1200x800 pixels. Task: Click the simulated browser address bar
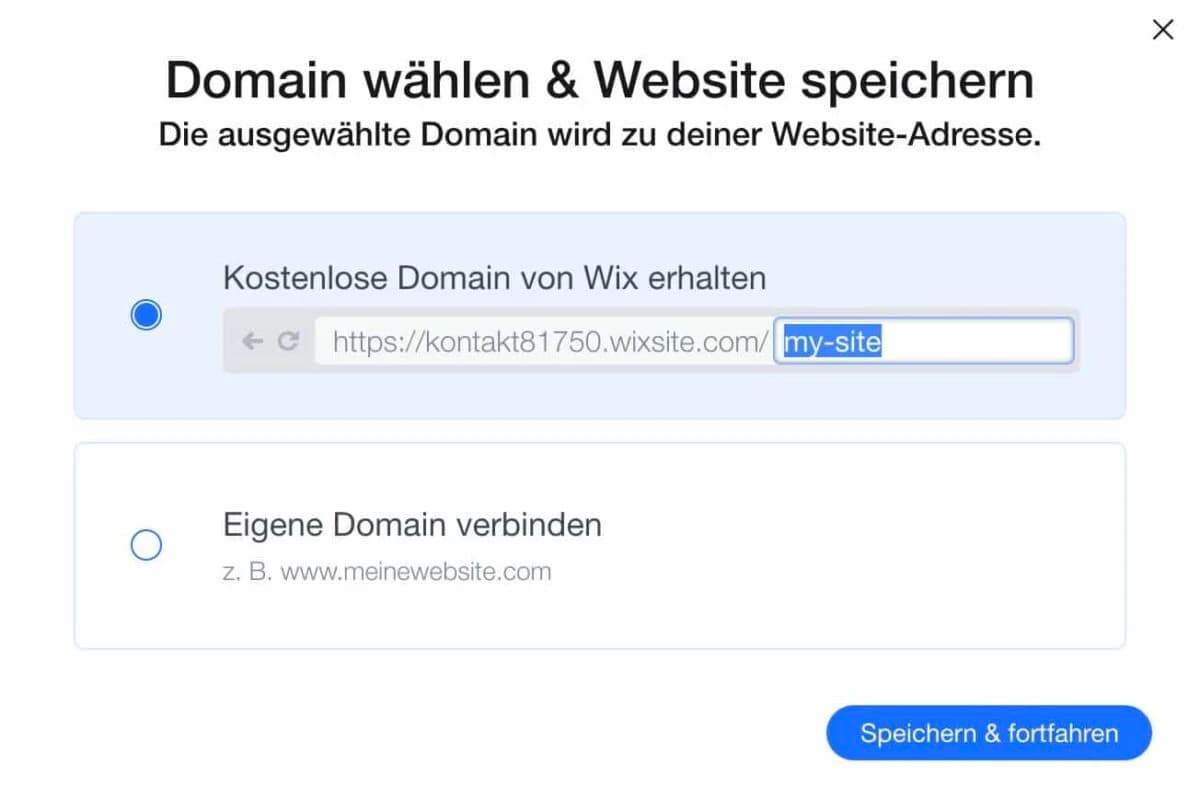[x=650, y=341]
